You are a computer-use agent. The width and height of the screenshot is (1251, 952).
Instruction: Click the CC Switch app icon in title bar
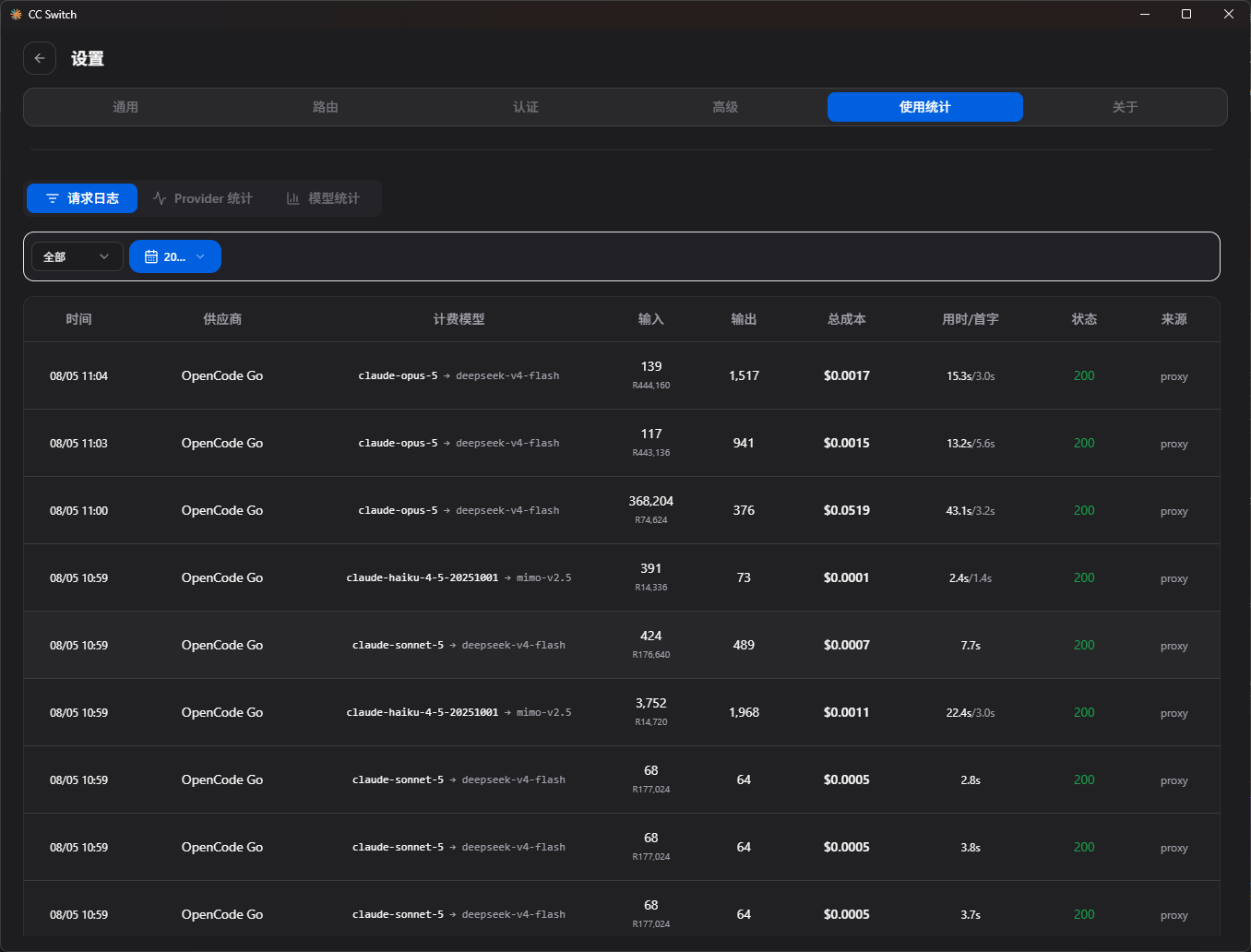pyautogui.click(x=16, y=14)
